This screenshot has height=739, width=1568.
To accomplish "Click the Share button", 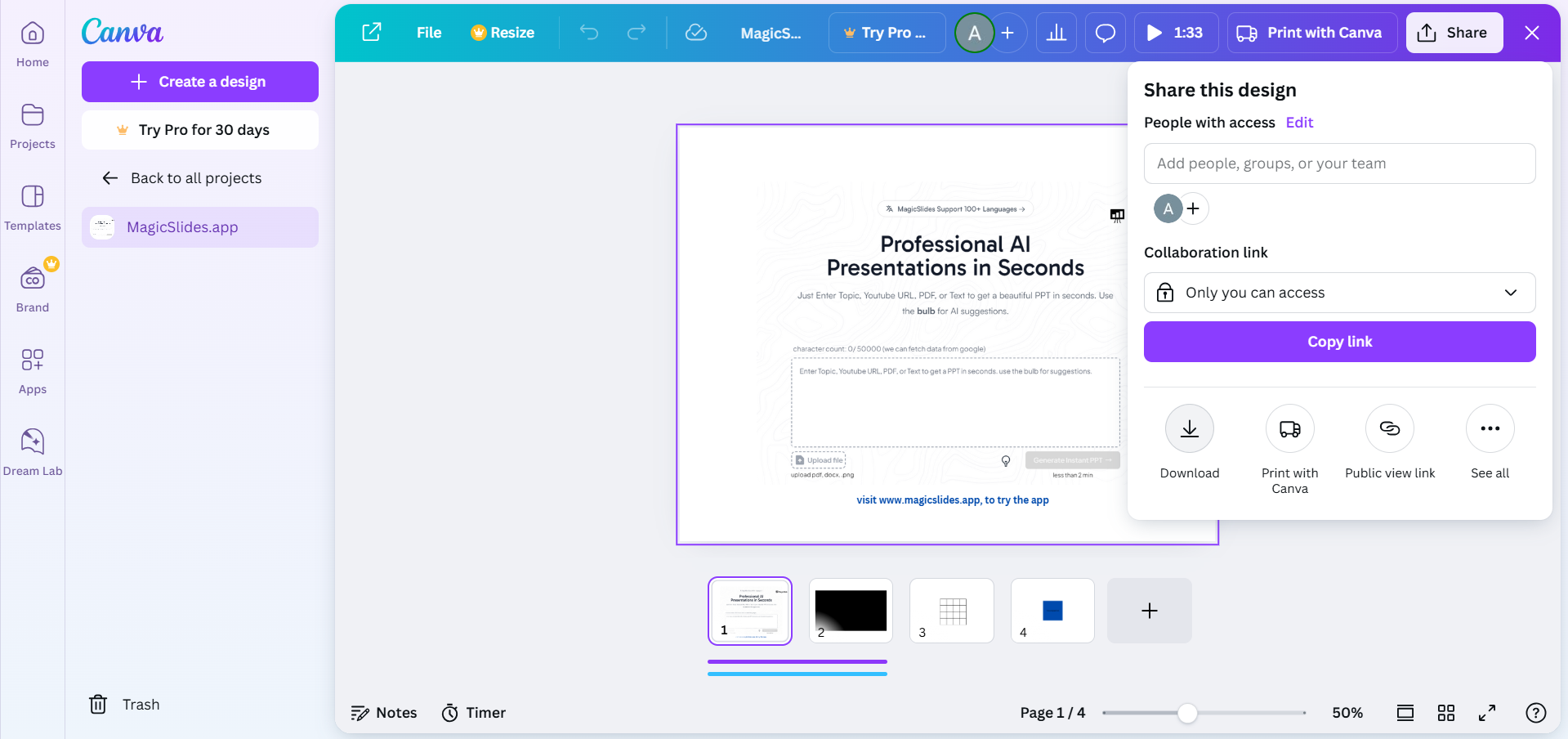I will click(1454, 33).
